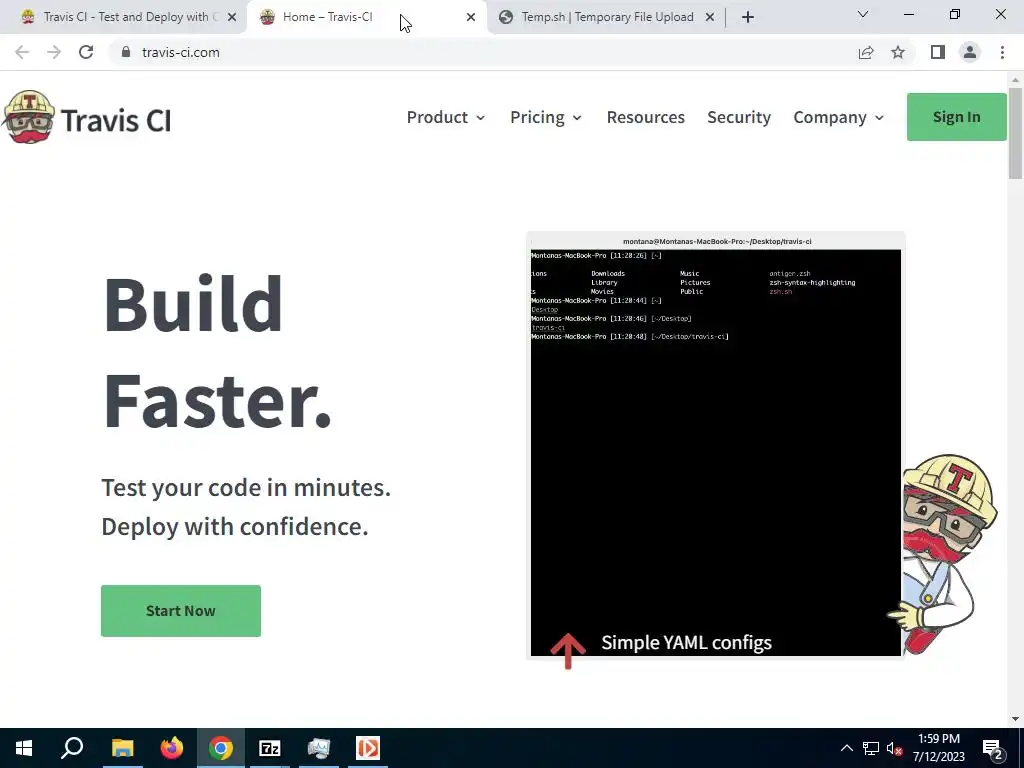The image size is (1024, 768).
Task: Click the scrollbar down arrow
Action: (1015, 719)
